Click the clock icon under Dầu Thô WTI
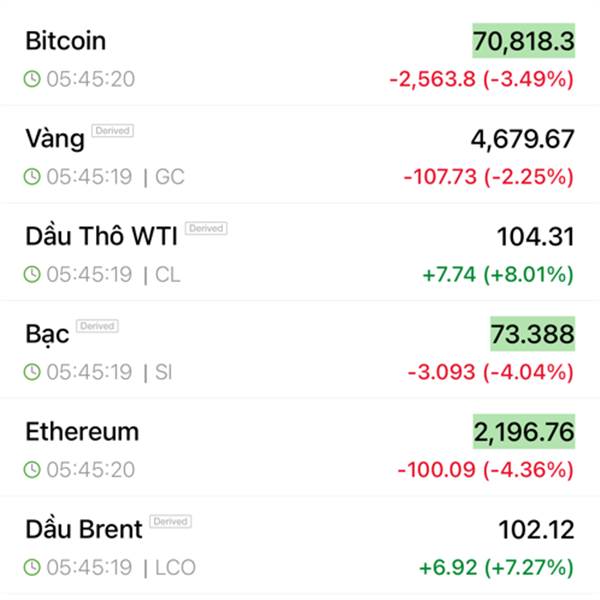This screenshot has height=600, width=600. pyautogui.click(x=33, y=274)
